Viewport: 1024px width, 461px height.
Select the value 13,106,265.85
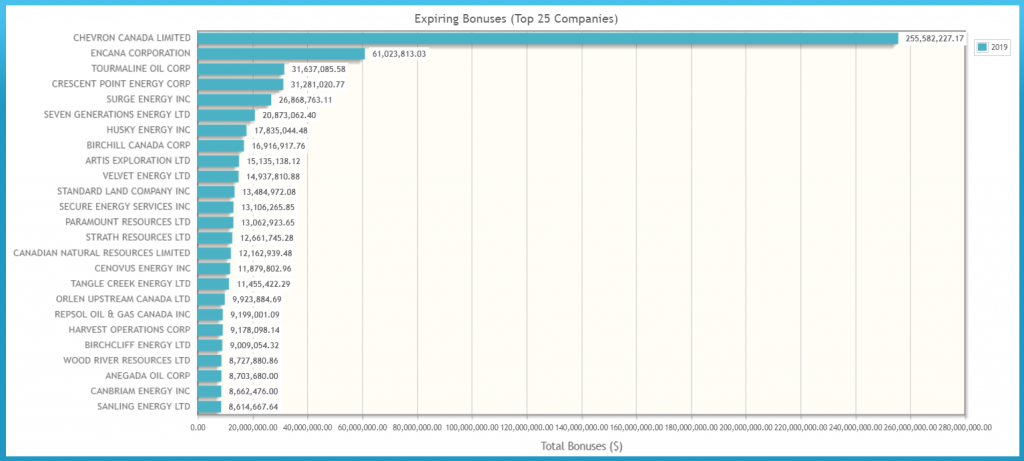pos(268,208)
